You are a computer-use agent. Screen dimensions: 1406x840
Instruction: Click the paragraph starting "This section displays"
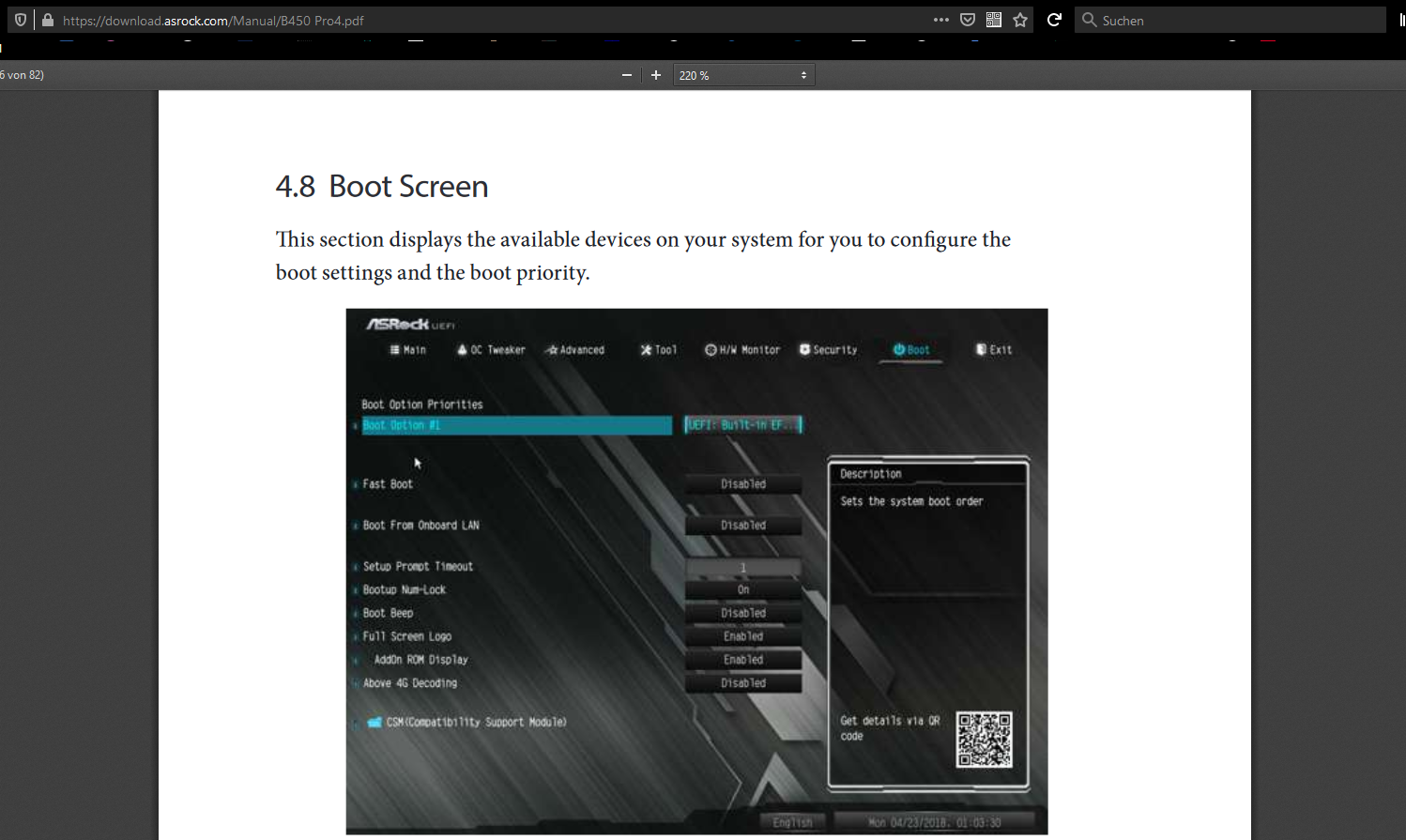click(x=643, y=255)
